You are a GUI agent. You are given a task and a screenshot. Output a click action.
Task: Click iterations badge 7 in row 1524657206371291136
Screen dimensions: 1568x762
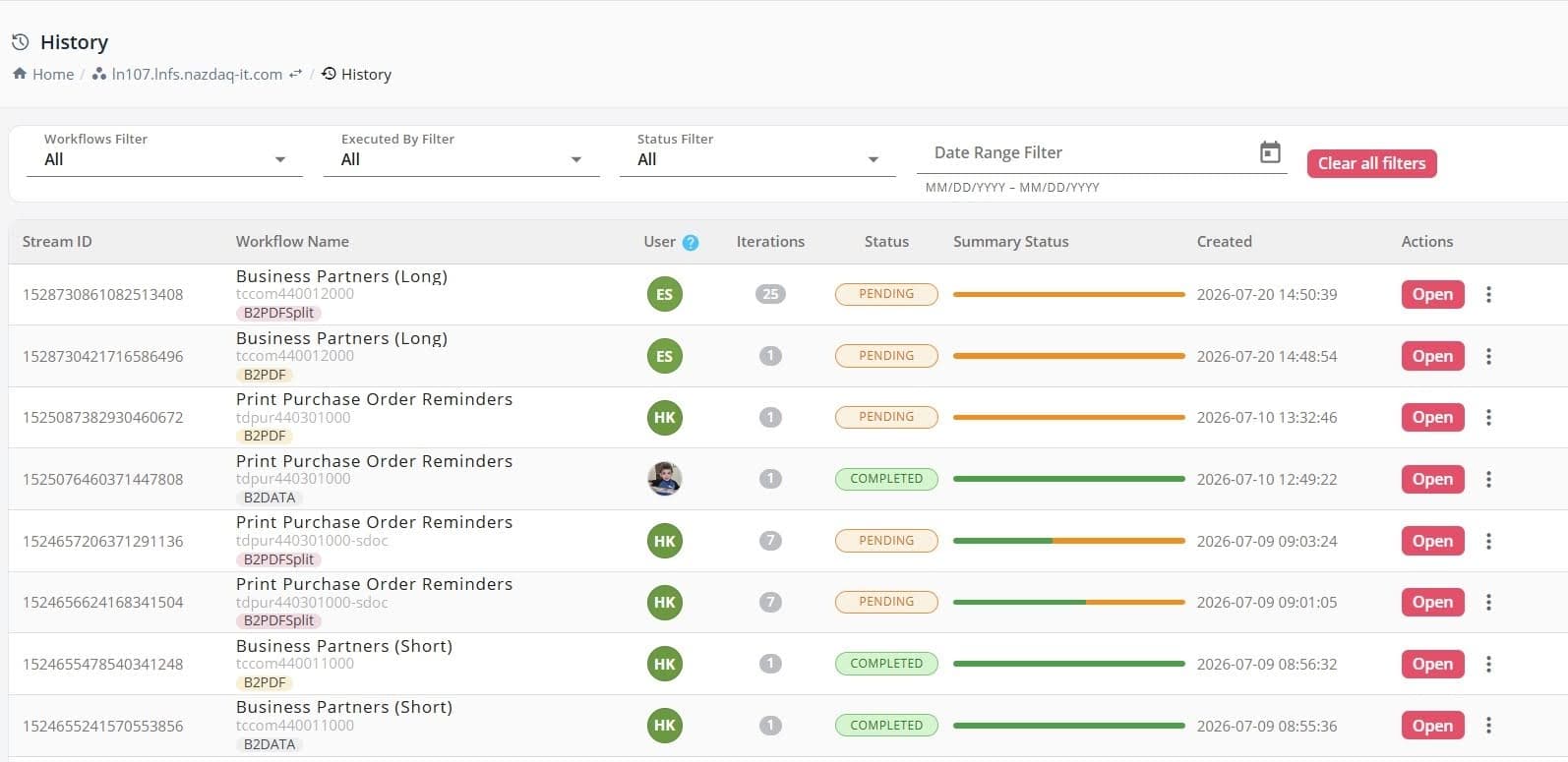(x=770, y=541)
